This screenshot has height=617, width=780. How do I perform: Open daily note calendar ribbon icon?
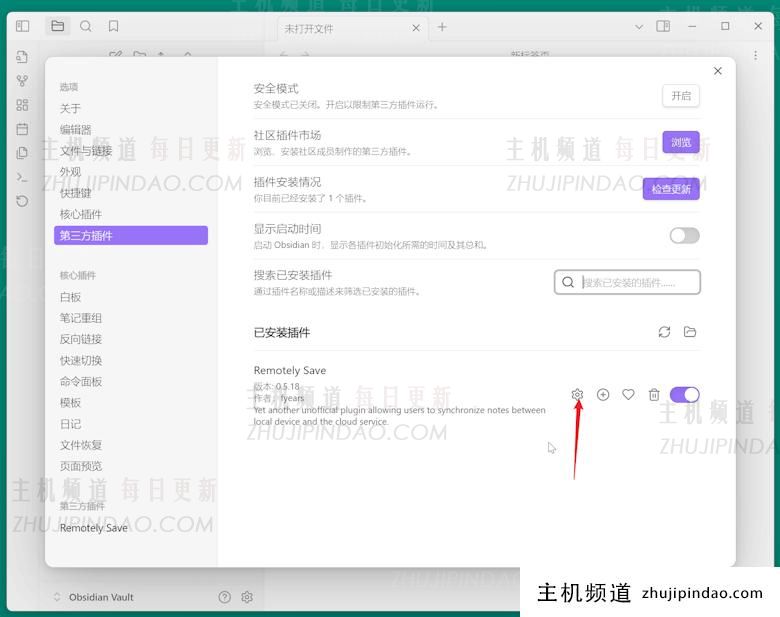pyautogui.click(x=22, y=129)
